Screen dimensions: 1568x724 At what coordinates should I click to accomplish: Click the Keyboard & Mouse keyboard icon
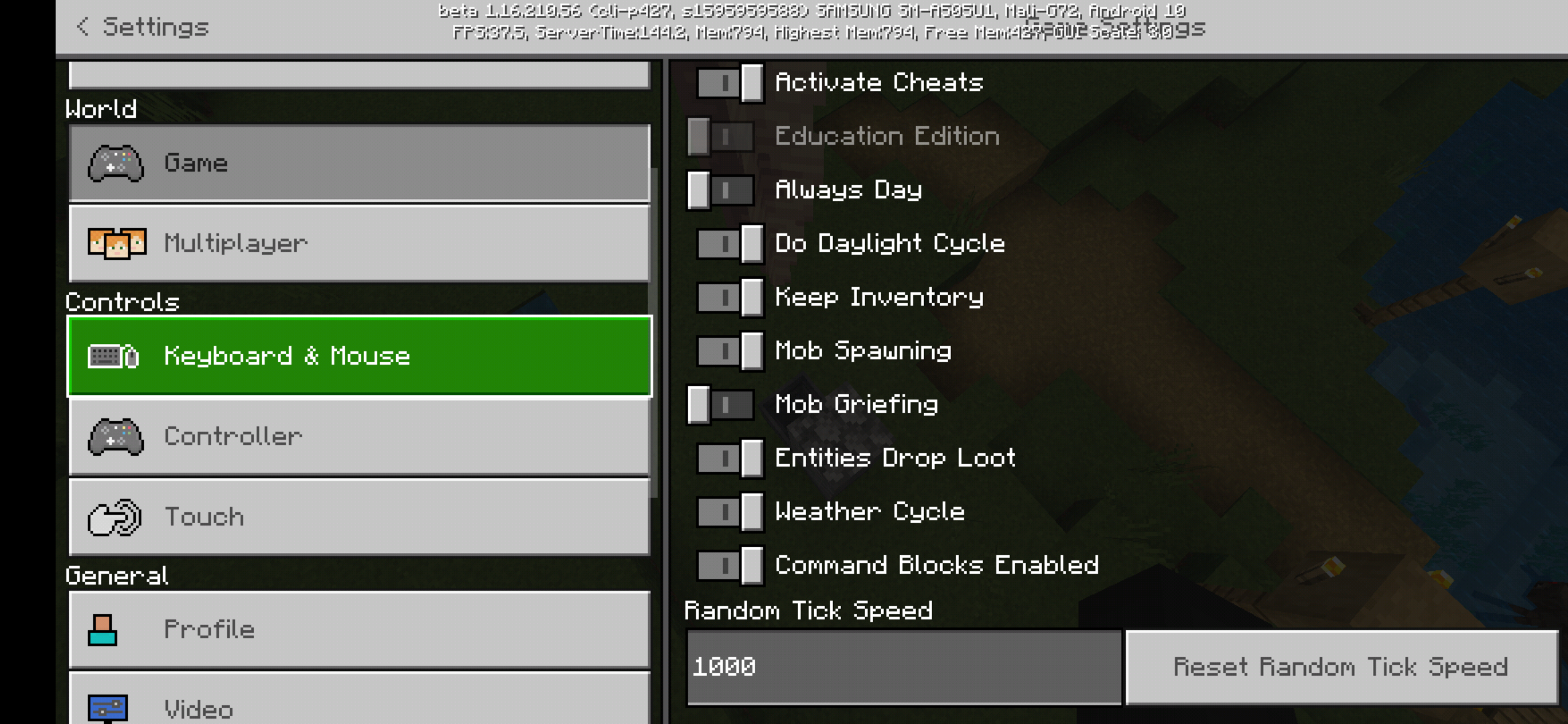point(113,356)
